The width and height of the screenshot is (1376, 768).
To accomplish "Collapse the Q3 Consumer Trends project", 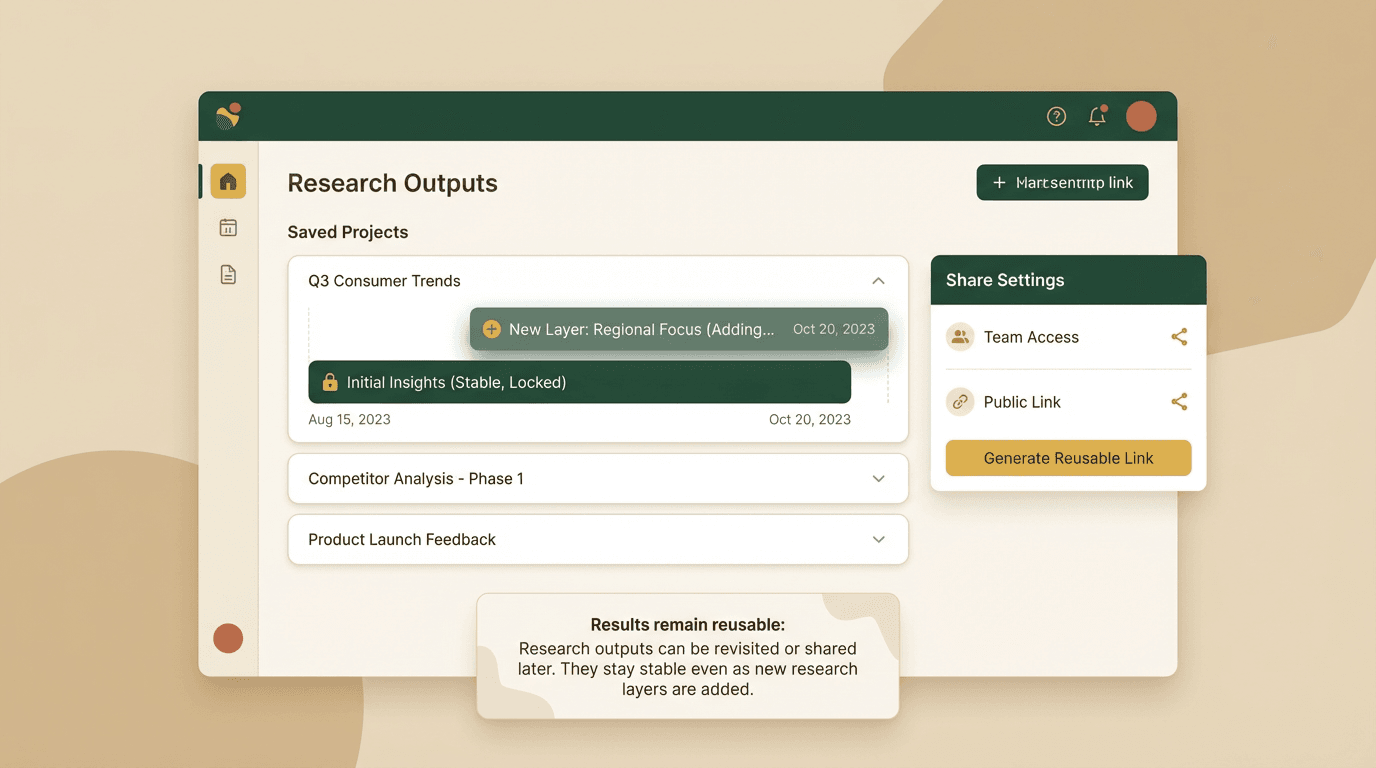I will 878,281.
